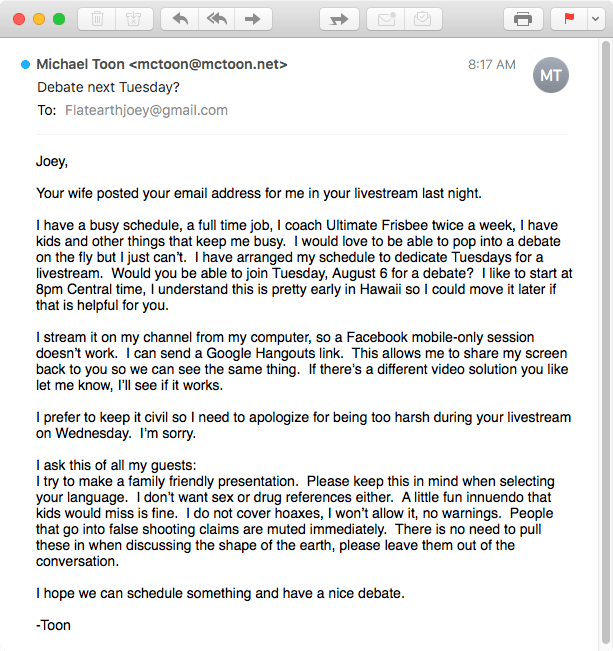Click the envelope-with-checkmark toolbar icon

[x=423, y=19]
